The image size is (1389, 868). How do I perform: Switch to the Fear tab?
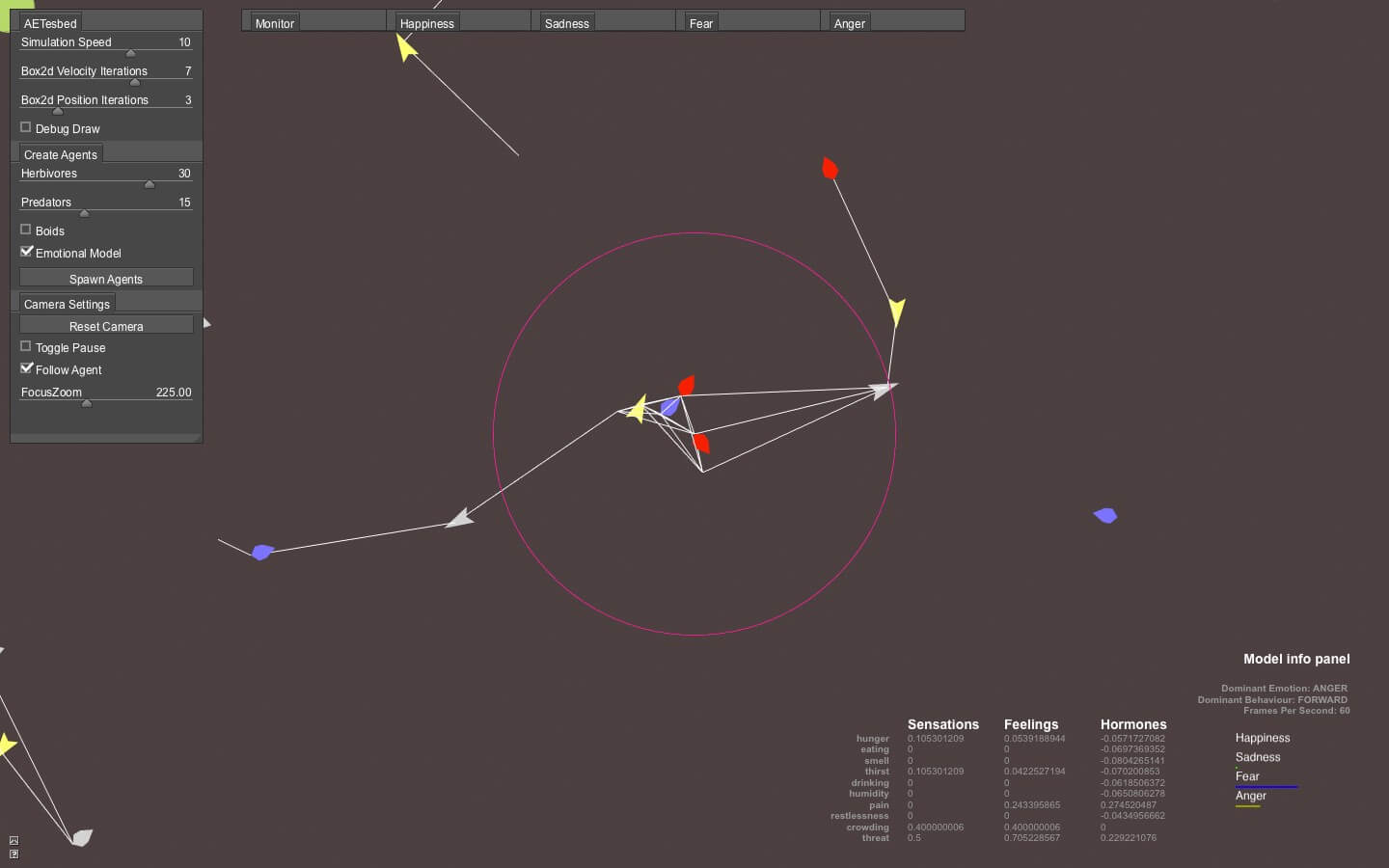coord(701,23)
